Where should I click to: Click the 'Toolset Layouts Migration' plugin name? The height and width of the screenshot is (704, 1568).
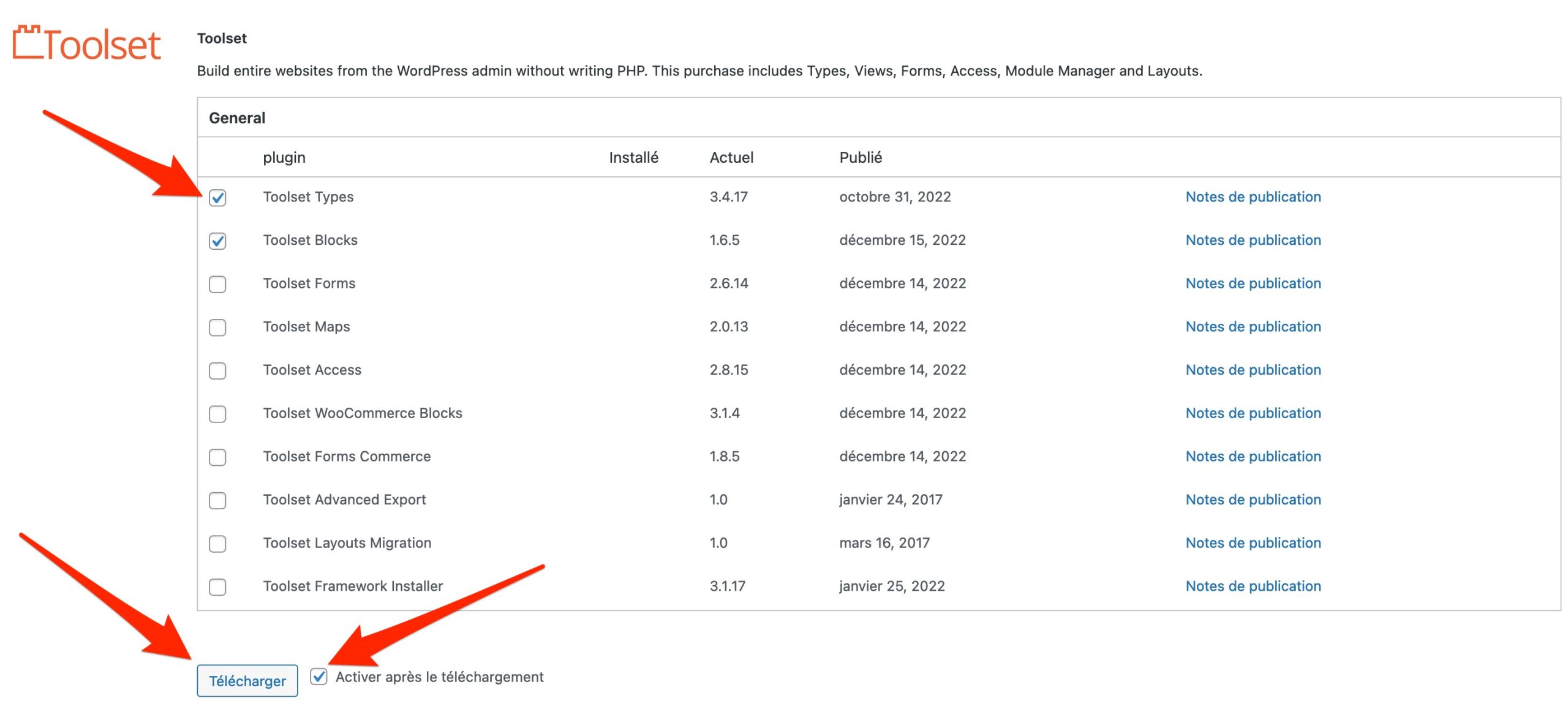pos(347,543)
